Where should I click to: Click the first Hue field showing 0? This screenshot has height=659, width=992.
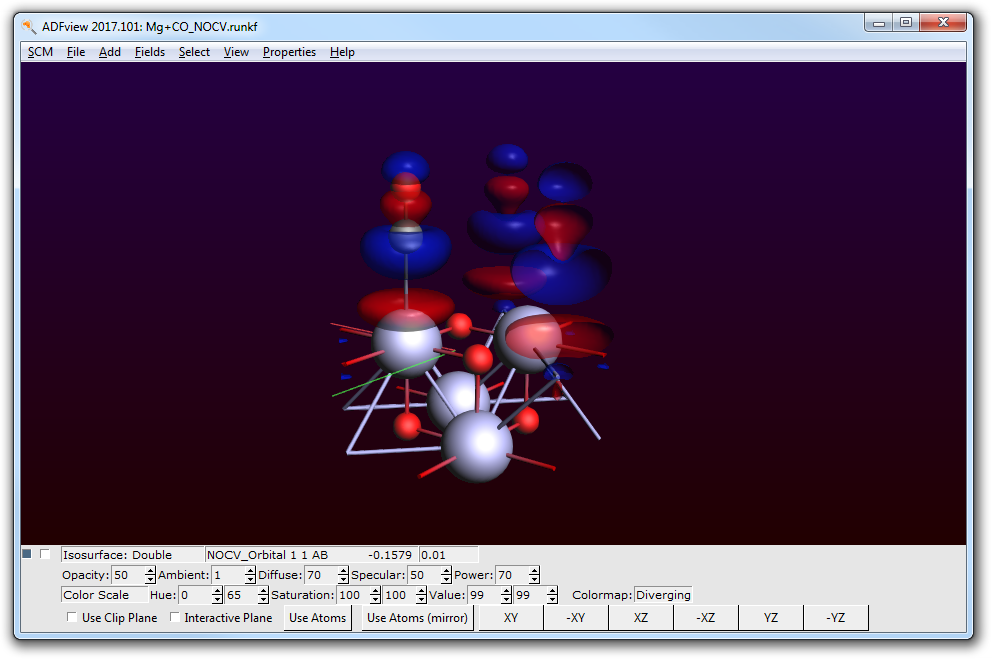[195, 594]
